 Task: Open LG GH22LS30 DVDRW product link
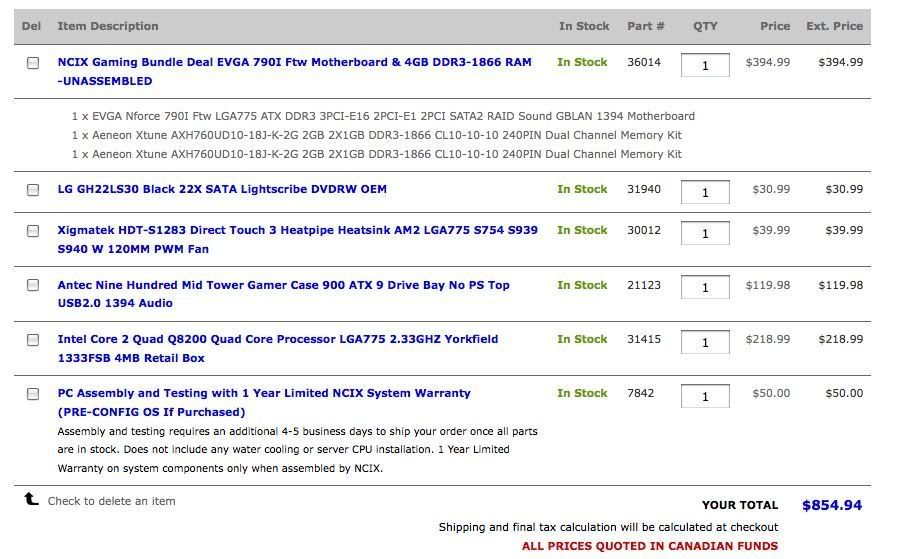222,189
